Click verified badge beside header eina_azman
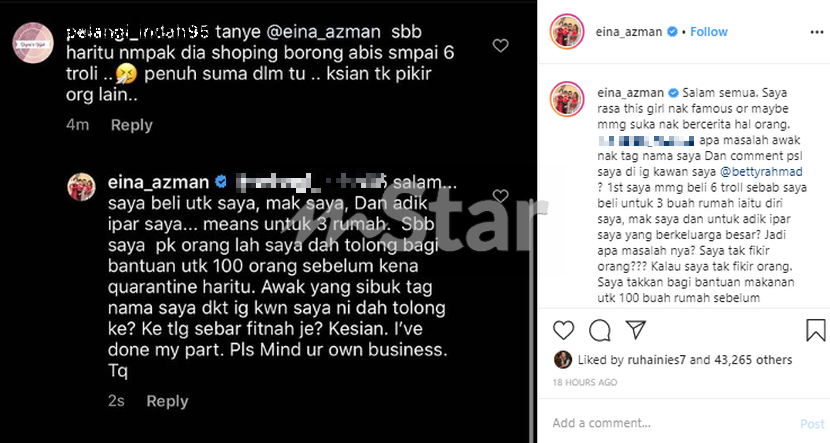Image resolution: width=830 pixels, height=443 pixels. pos(672,32)
